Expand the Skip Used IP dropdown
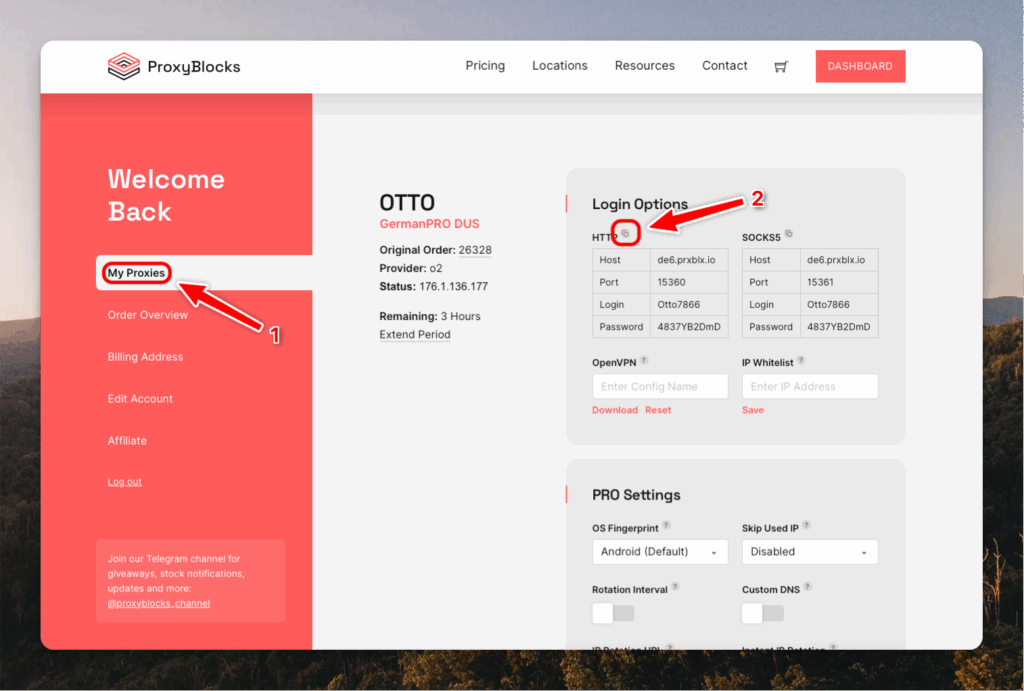This screenshot has height=691, width=1024. tap(810, 552)
